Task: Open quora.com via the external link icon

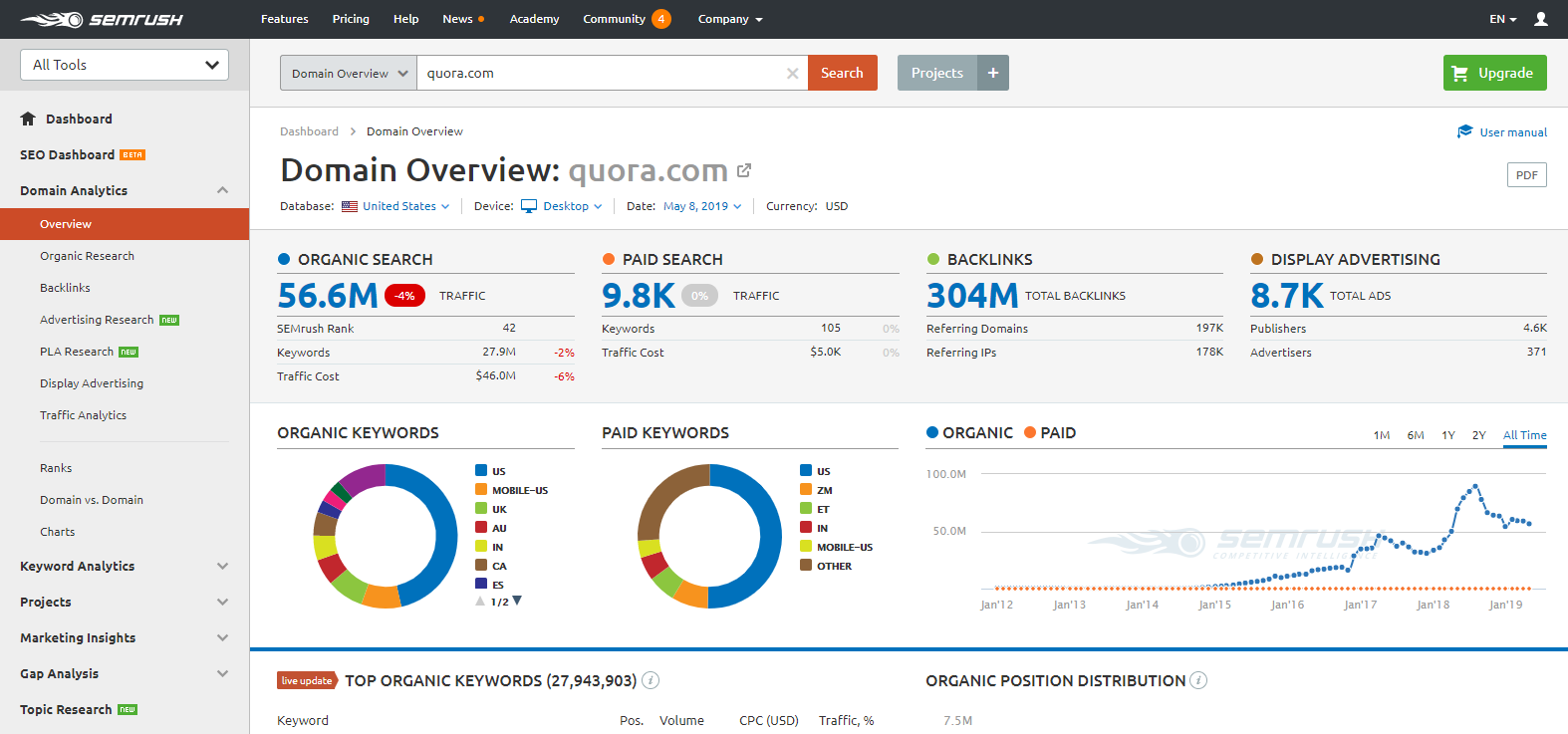Action: 744,170
